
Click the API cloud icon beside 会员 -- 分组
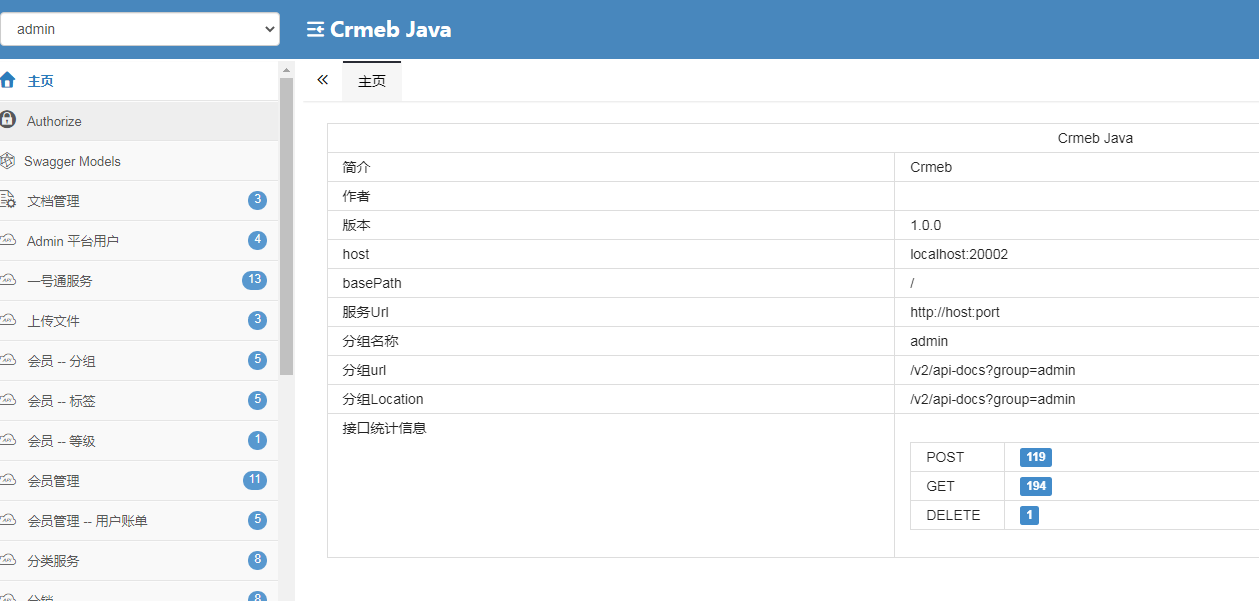[x=8, y=360]
